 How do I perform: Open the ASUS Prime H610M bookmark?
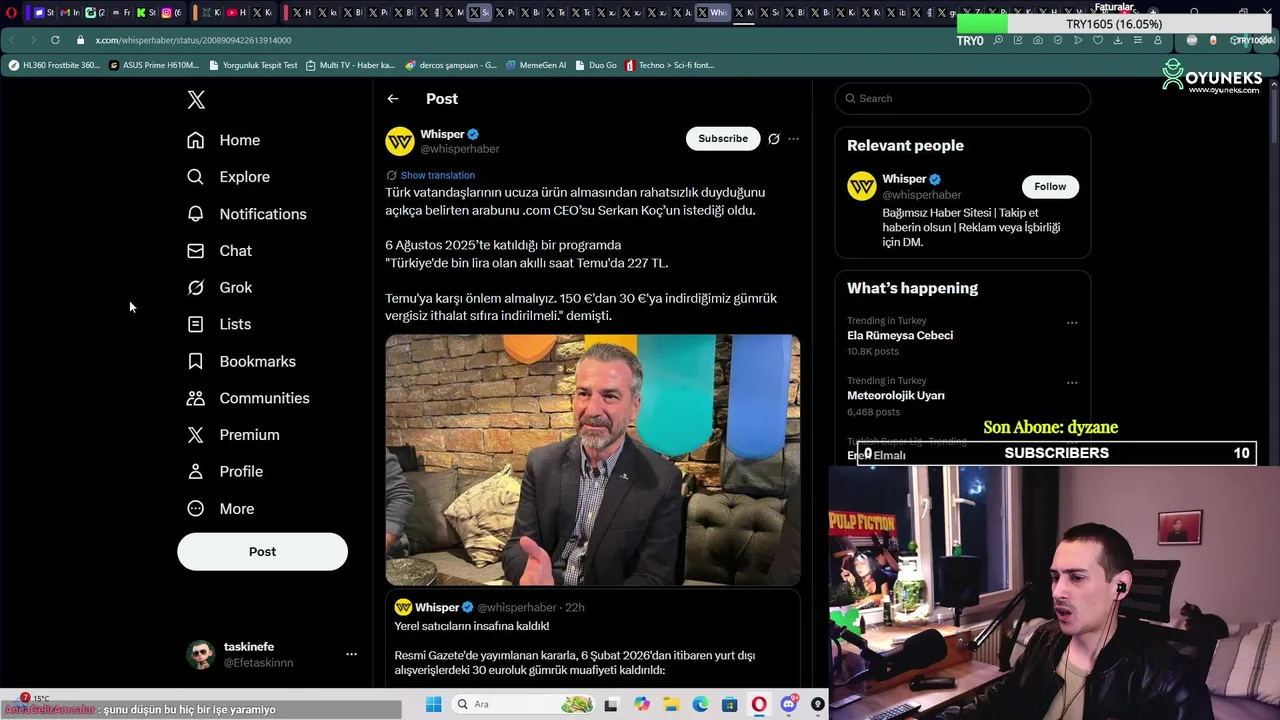[x=154, y=65]
